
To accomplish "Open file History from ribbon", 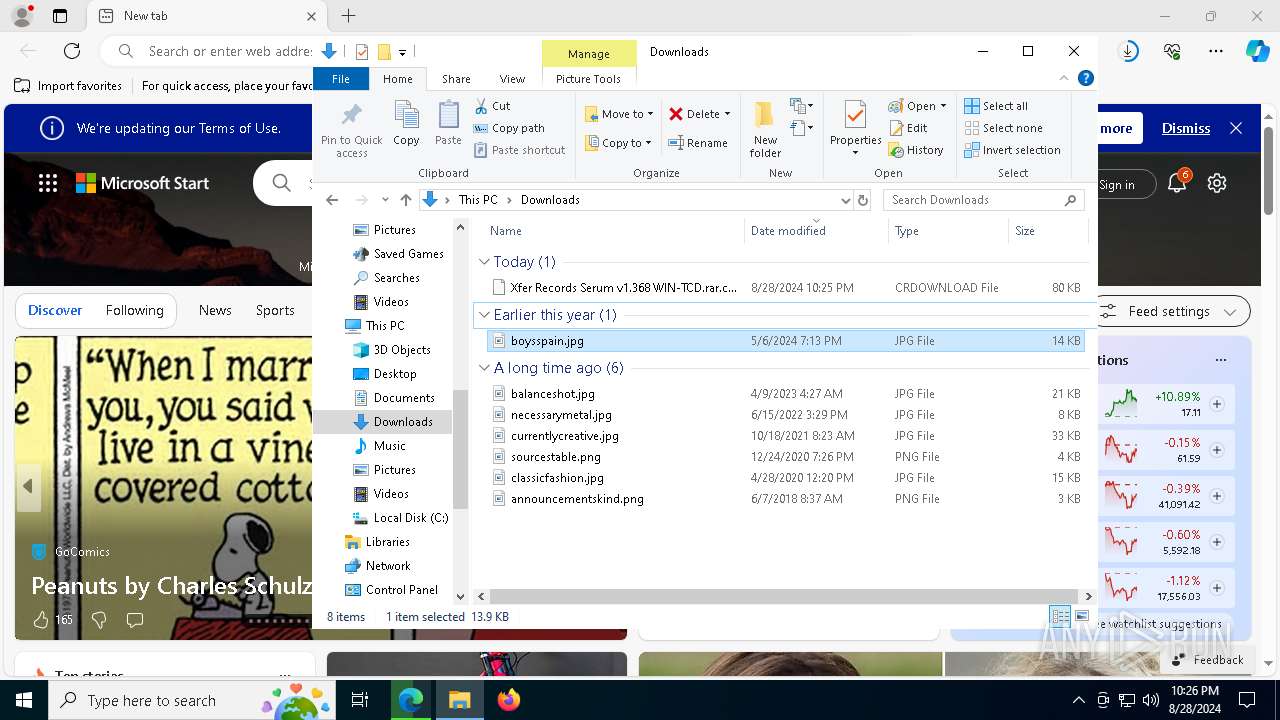I will [x=915, y=150].
